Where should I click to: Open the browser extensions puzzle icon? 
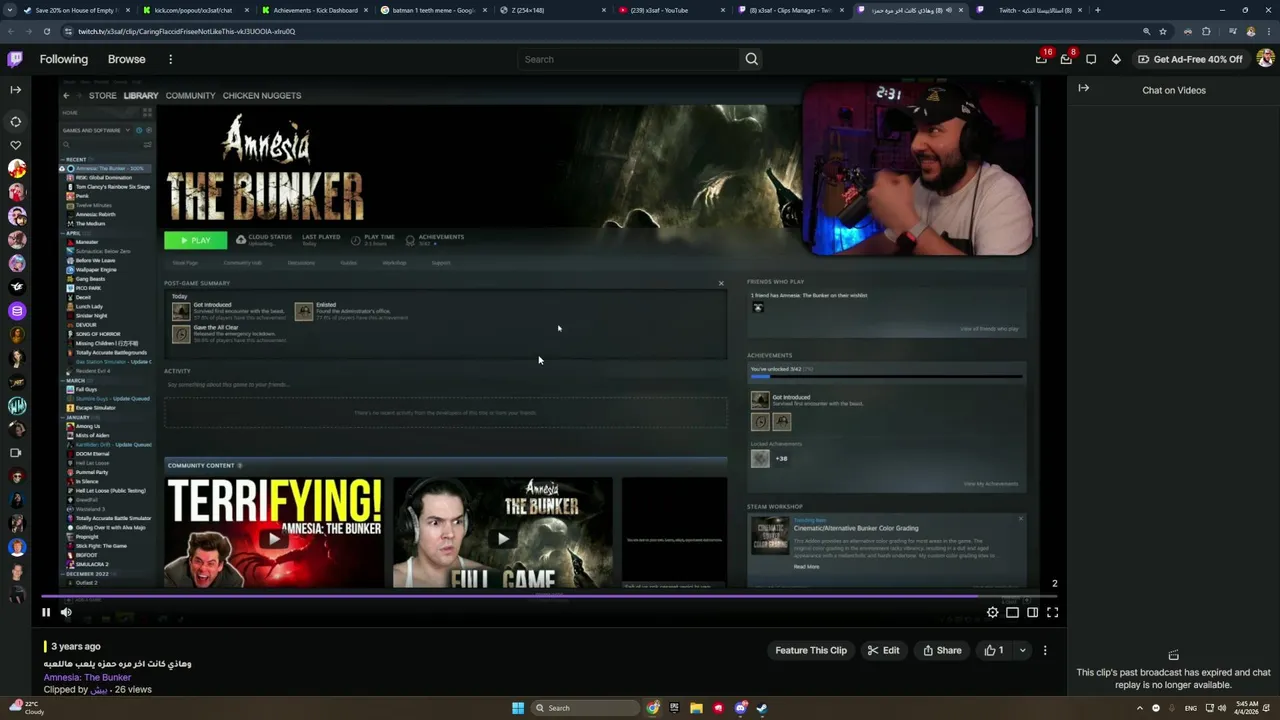click(1206, 31)
